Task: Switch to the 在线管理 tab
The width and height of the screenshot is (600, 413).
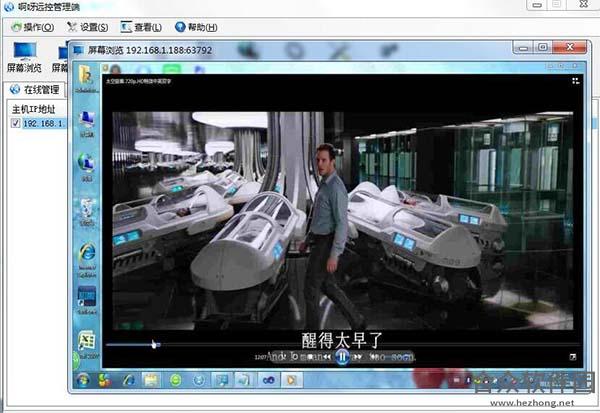Action: tap(35, 90)
